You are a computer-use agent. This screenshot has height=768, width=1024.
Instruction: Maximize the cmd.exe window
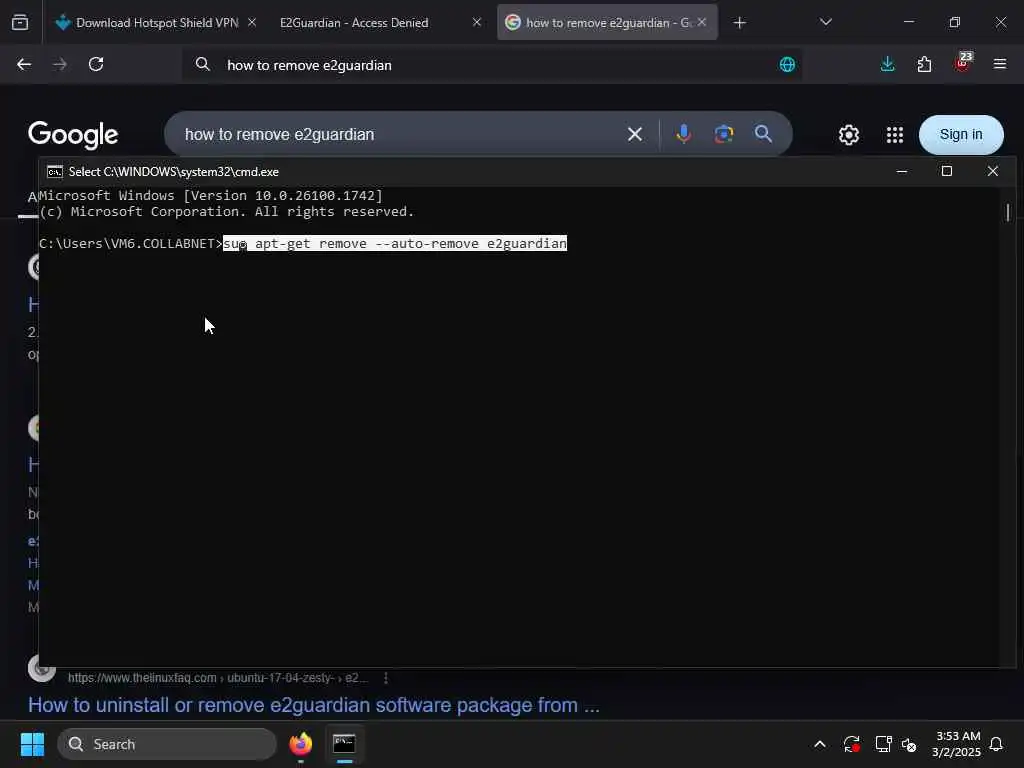[x=947, y=171]
